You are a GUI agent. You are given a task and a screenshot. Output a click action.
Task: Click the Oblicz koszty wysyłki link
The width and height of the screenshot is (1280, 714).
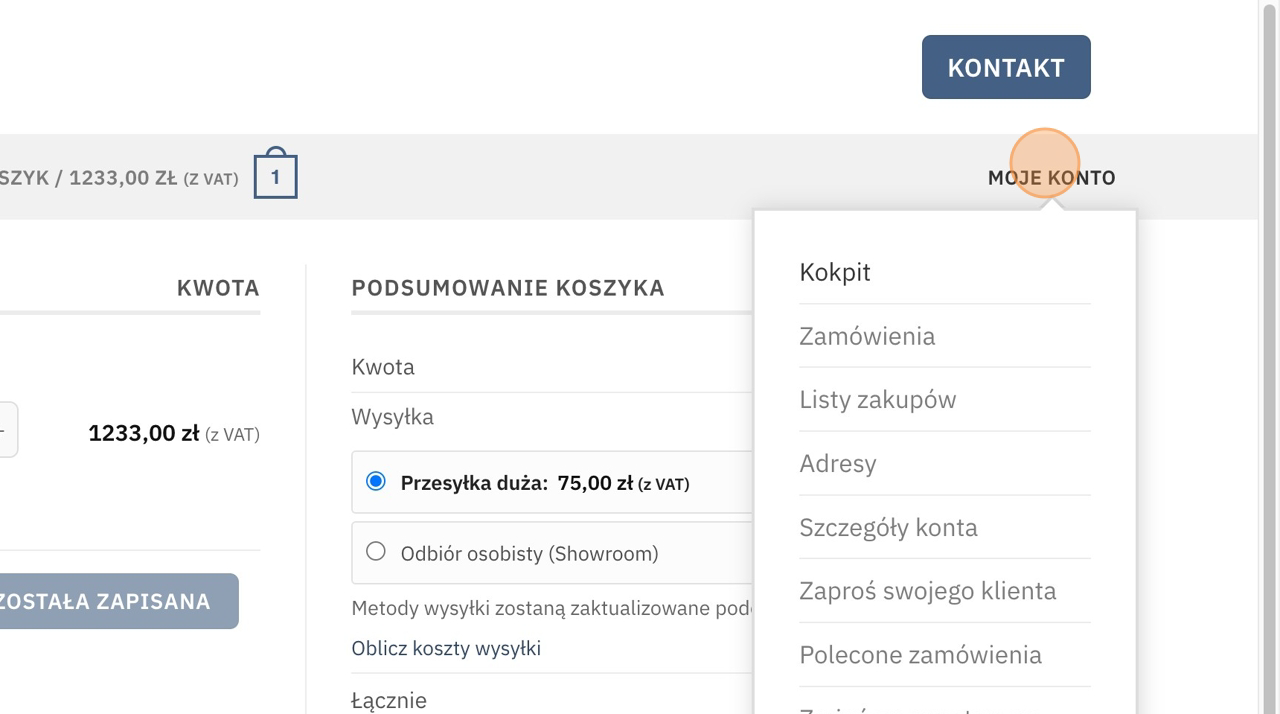click(x=446, y=648)
